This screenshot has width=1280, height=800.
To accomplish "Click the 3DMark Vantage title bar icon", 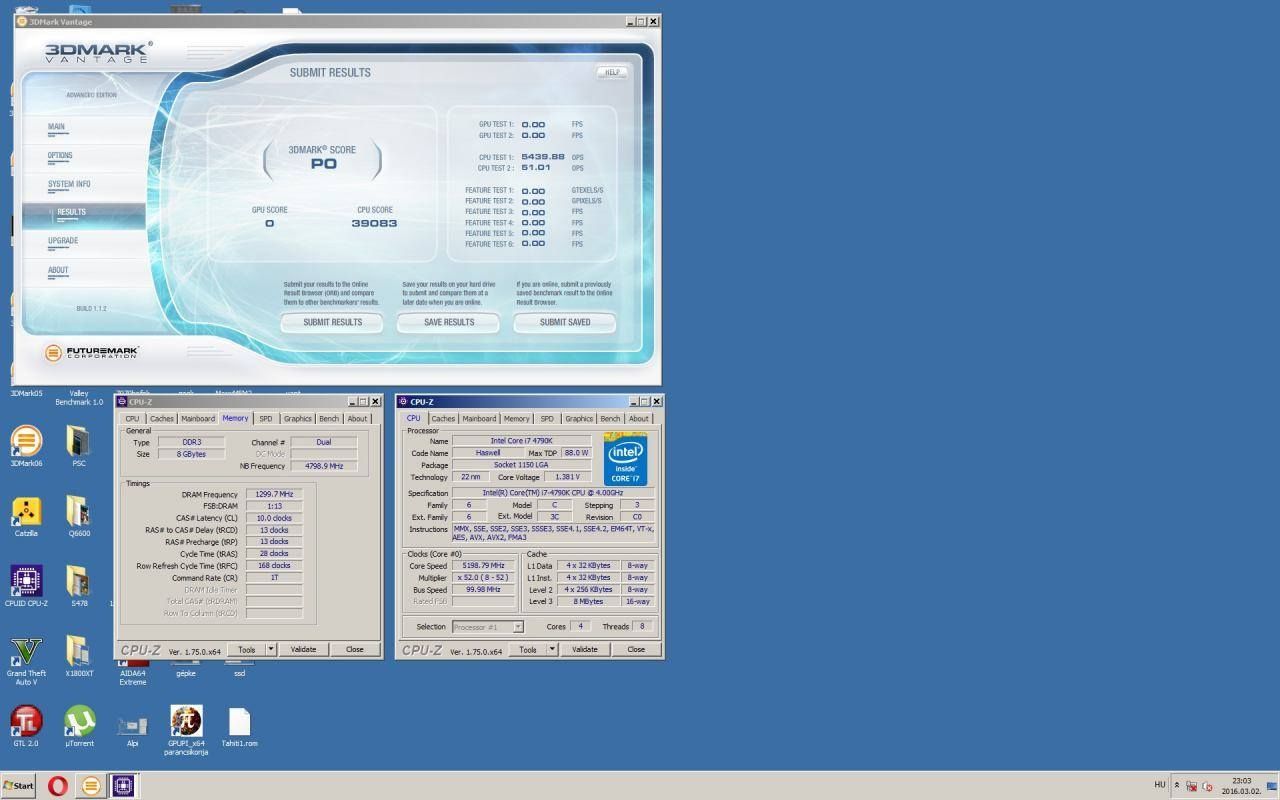I will coord(22,21).
